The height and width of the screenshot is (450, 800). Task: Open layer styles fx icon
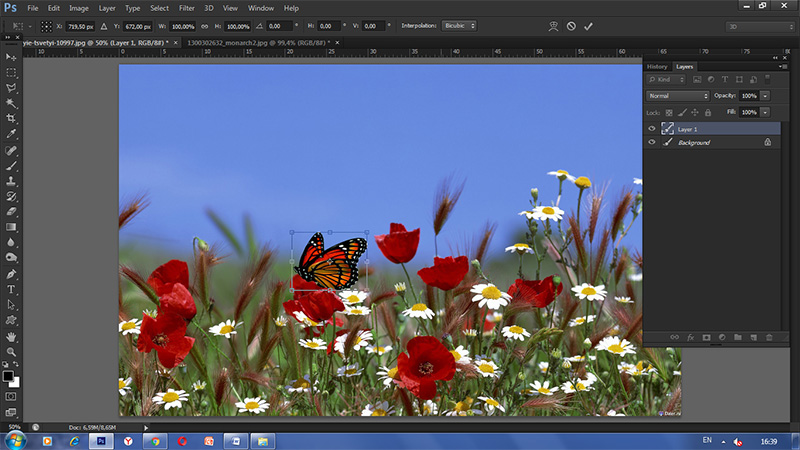coord(690,337)
